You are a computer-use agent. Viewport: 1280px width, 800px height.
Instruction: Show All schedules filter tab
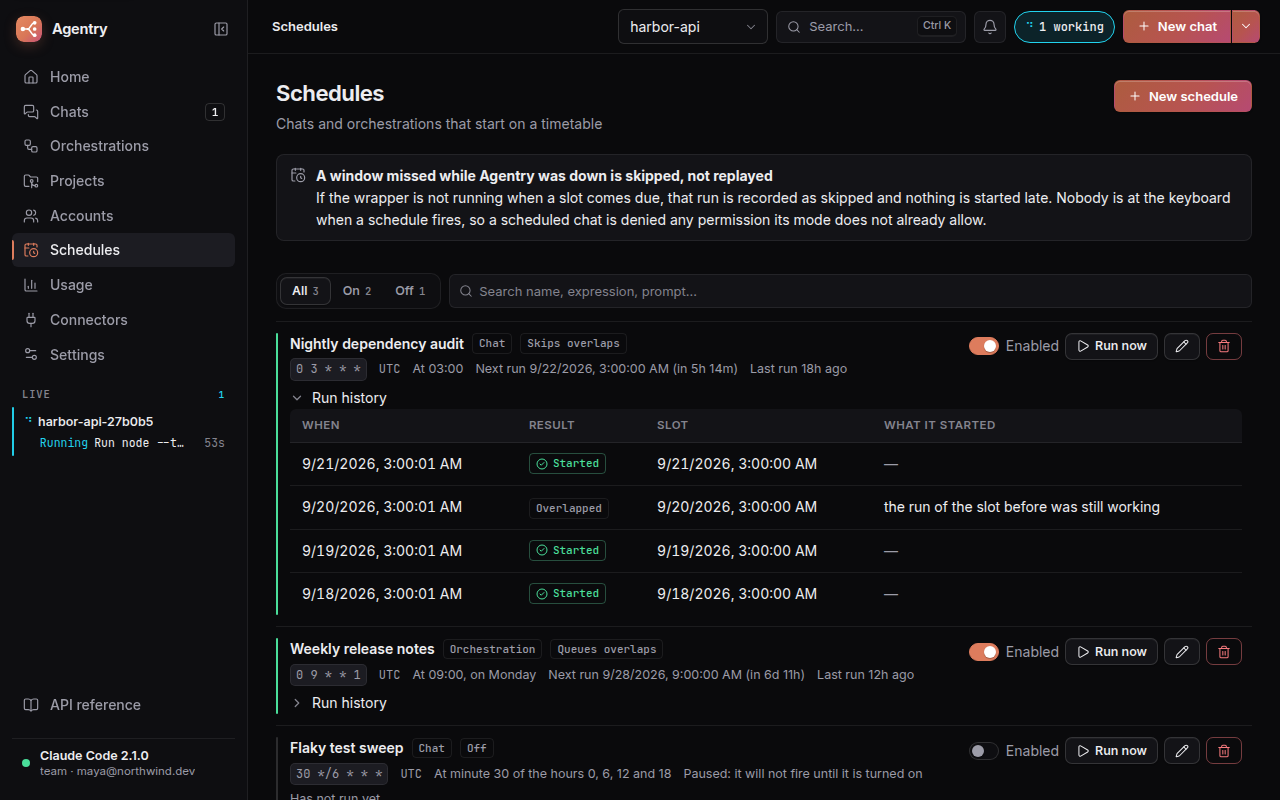[x=305, y=291]
